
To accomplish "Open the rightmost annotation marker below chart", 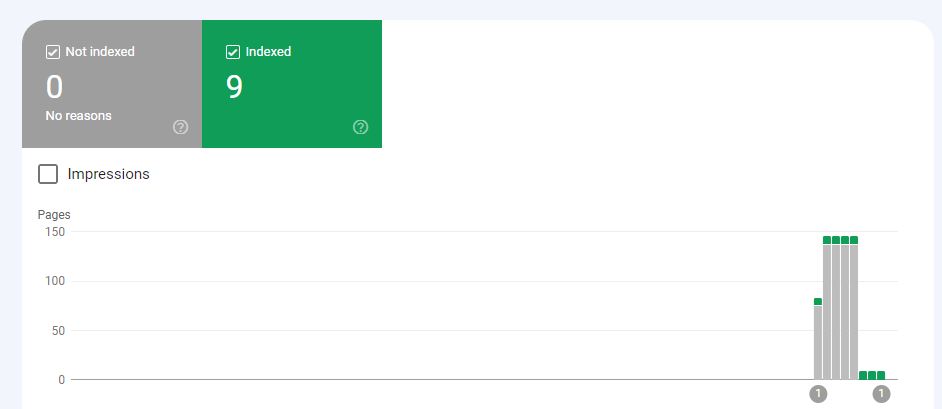I will [x=881, y=394].
